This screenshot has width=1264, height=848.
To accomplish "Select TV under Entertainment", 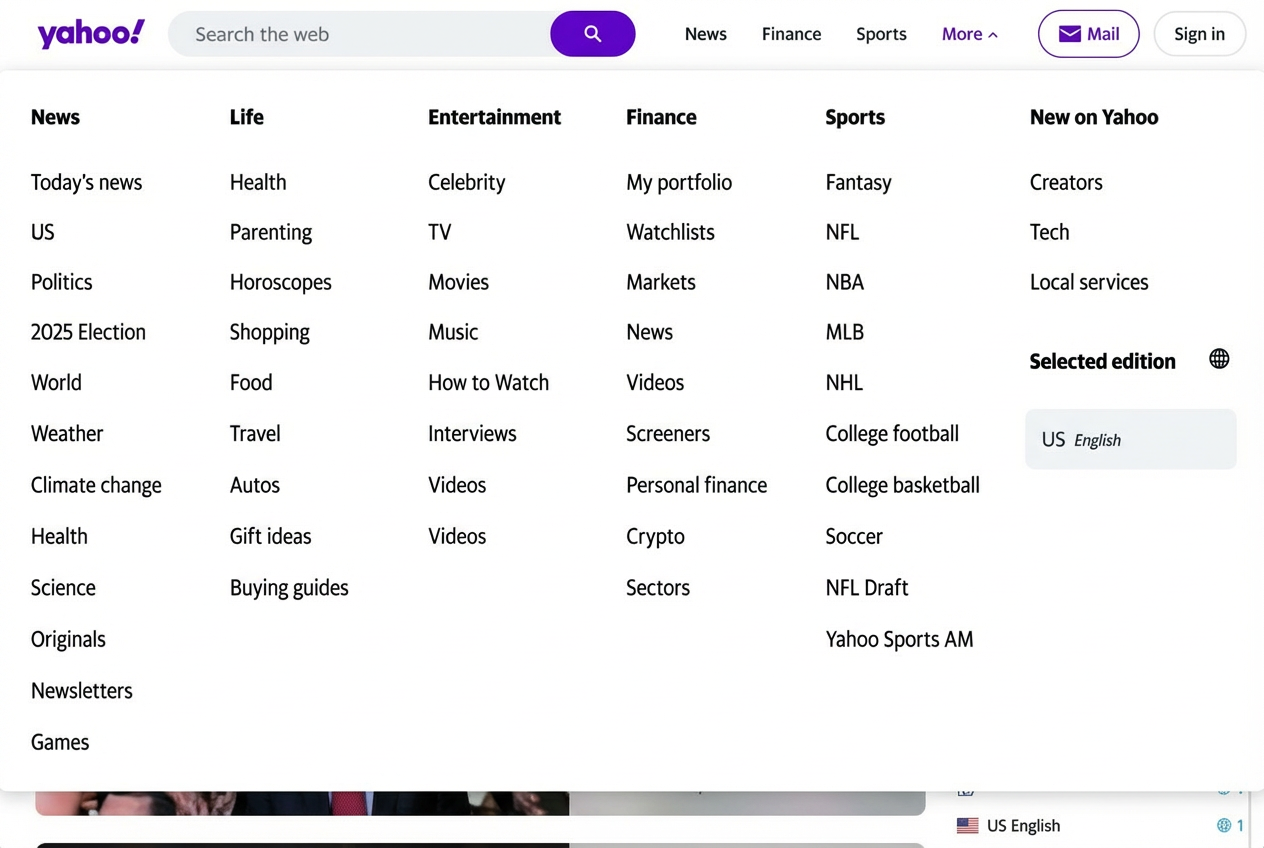I will [x=440, y=232].
